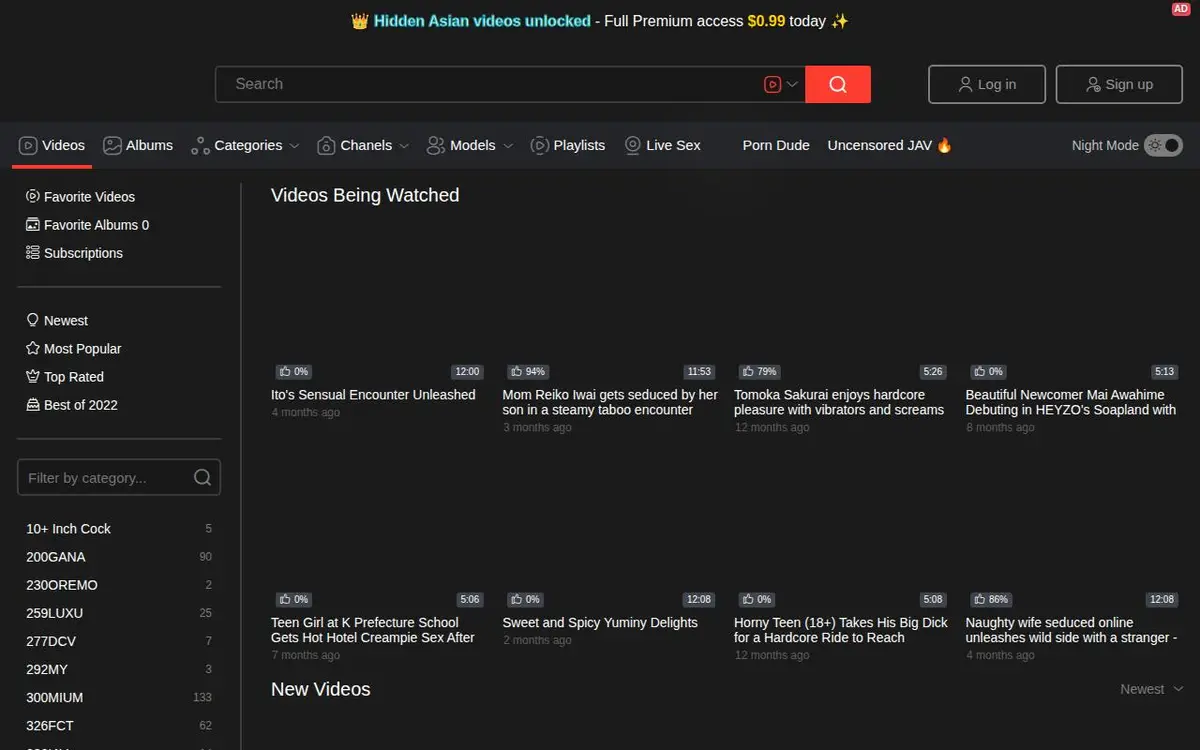Toggle the Night Mode switch
Screen dimensions: 1200x750
click(x=1163, y=145)
